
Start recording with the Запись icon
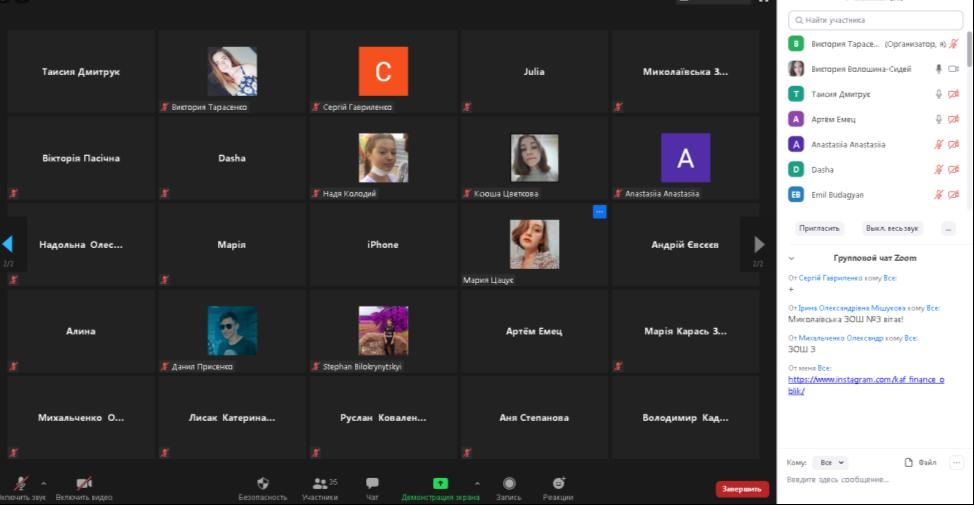click(509, 483)
